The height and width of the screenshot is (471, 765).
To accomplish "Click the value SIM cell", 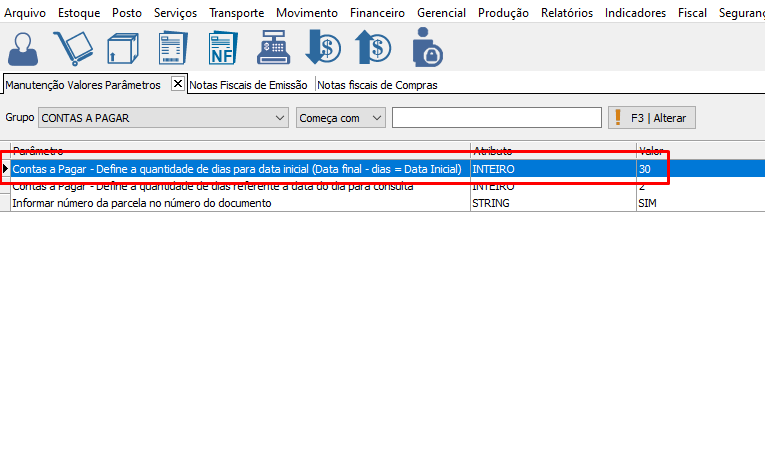I will point(701,203).
